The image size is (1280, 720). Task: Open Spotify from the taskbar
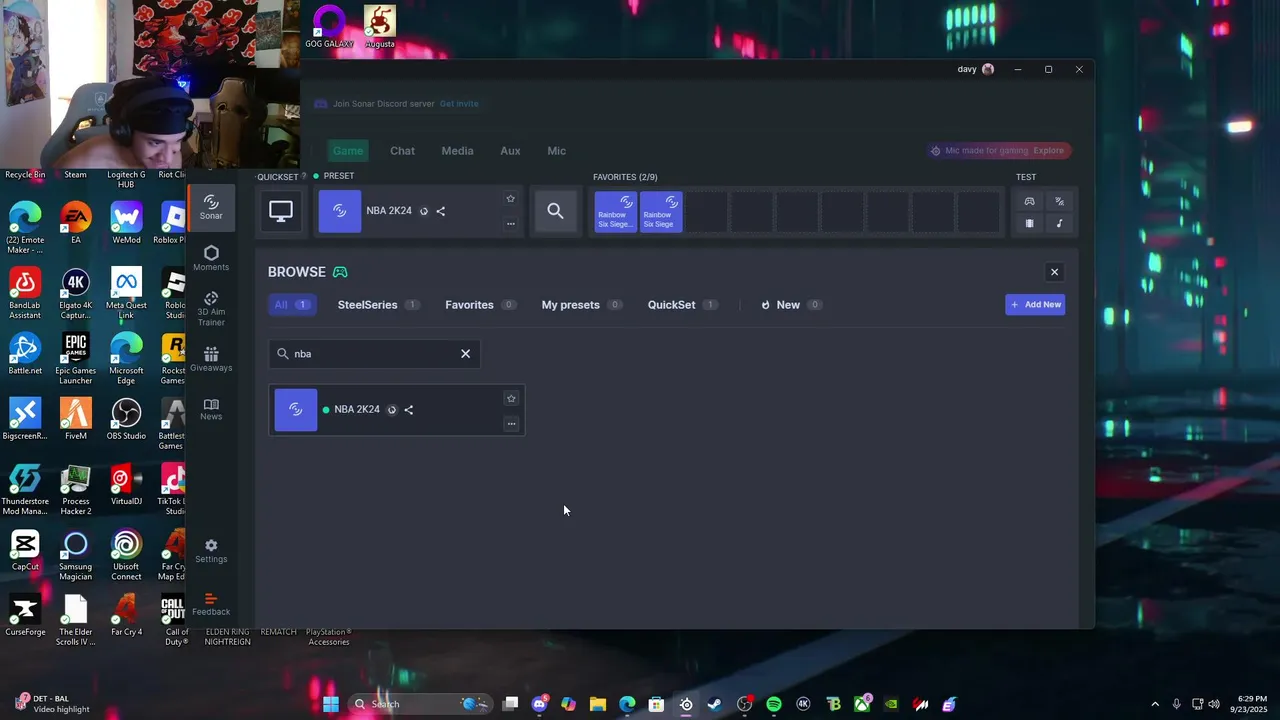773,704
